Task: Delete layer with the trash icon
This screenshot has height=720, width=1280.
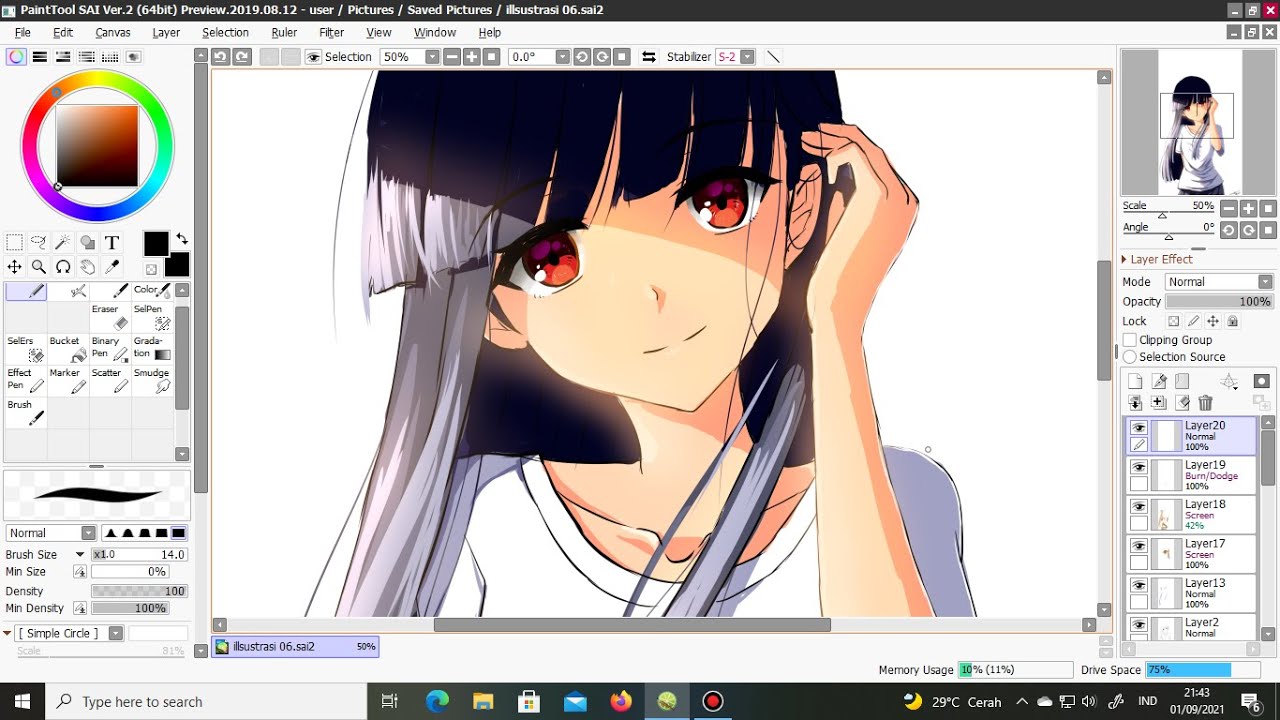Action: [1206, 403]
